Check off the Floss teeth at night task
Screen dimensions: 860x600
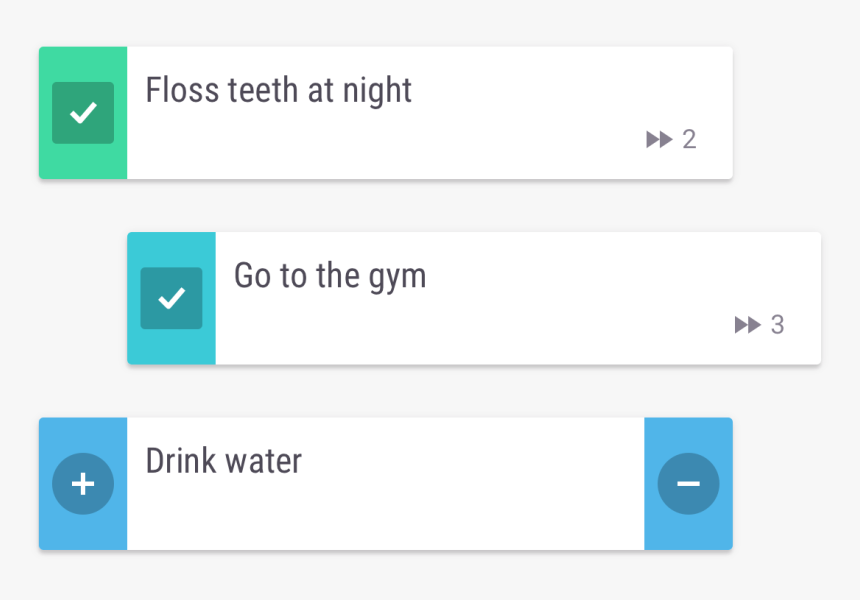tap(83, 113)
